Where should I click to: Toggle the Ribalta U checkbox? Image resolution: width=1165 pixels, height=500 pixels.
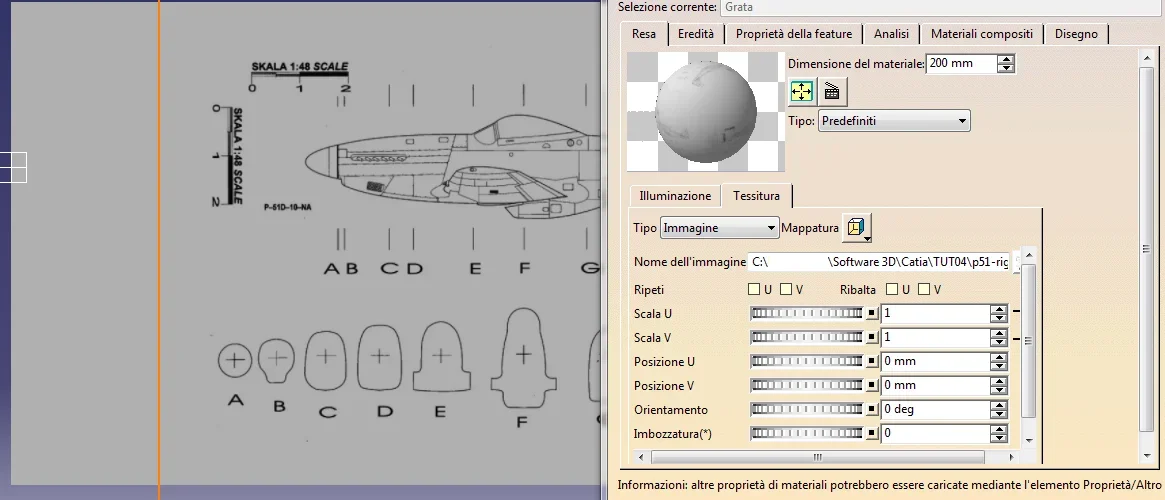(892, 290)
